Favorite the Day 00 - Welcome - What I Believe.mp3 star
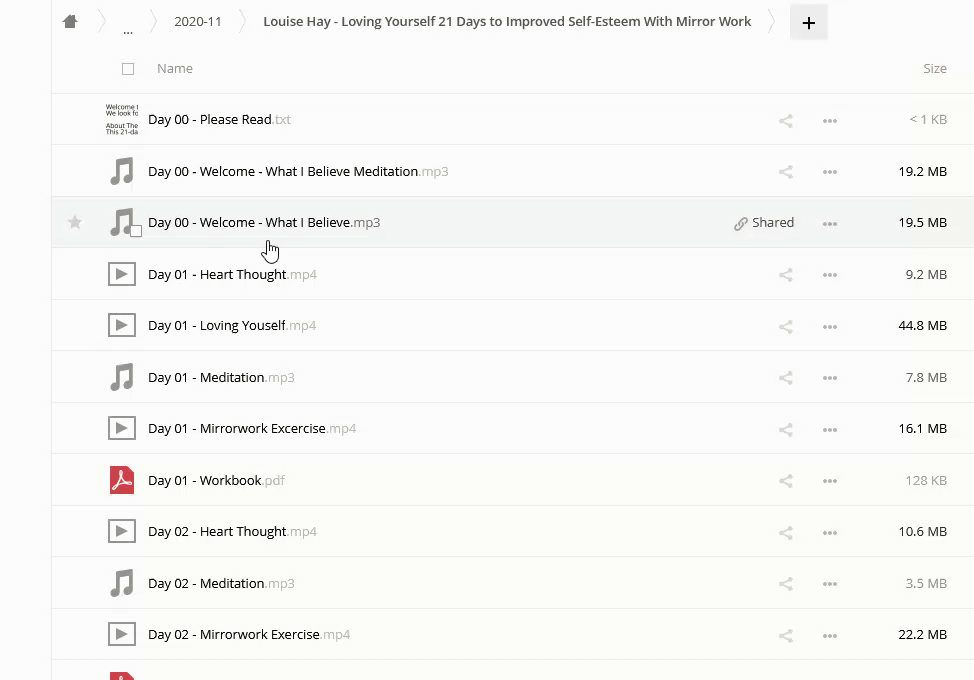Image resolution: width=974 pixels, height=680 pixels. pos(75,223)
